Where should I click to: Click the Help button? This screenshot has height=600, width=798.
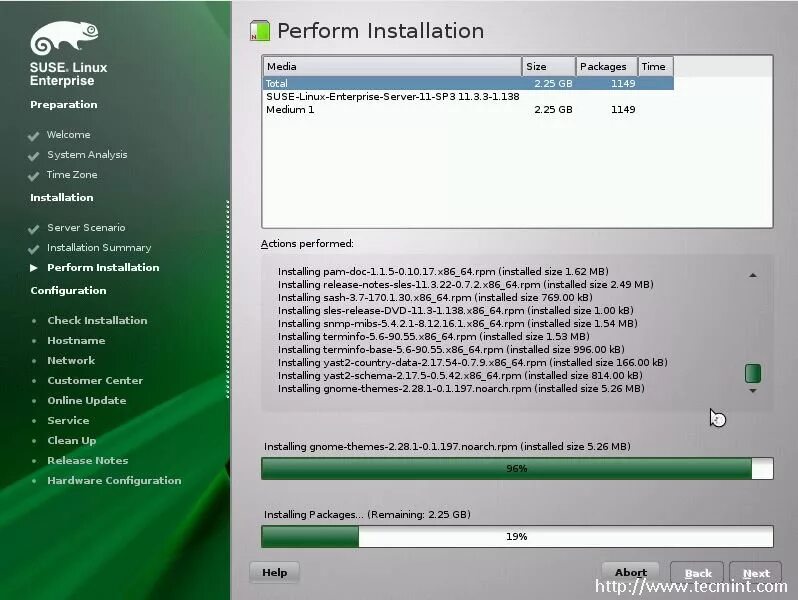point(274,573)
